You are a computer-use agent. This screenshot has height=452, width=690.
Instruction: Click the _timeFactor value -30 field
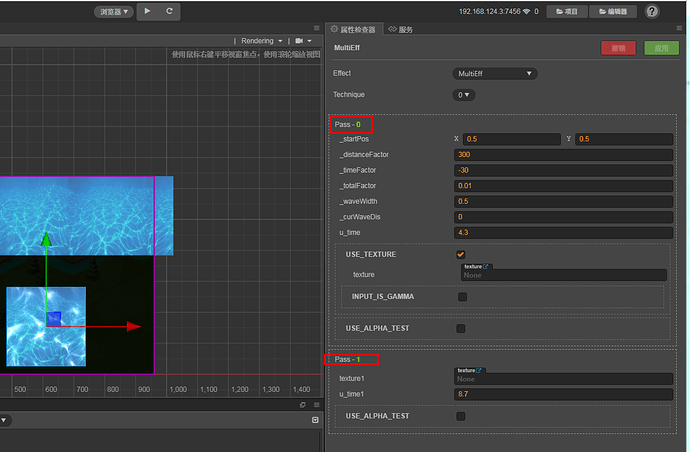(x=563, y=170)
